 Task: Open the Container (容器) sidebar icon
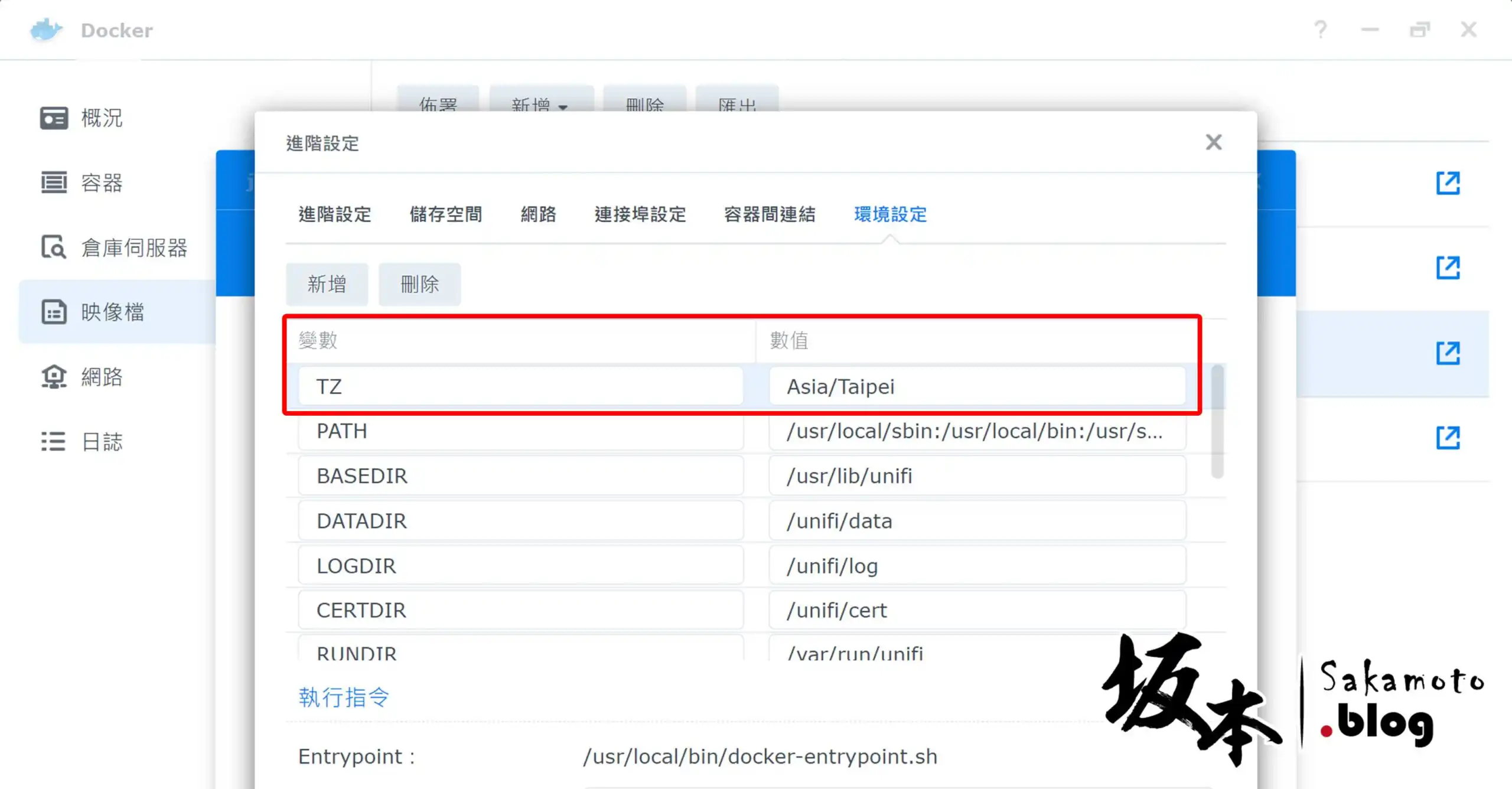(x=54, y=182)
